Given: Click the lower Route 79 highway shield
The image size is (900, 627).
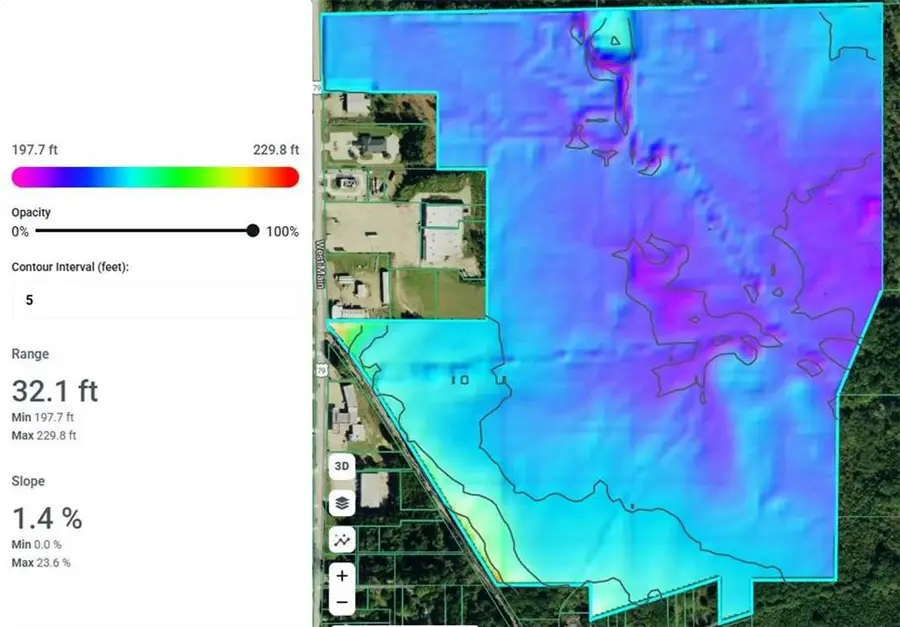Looking at the screenshot, I should click(320, 370).
